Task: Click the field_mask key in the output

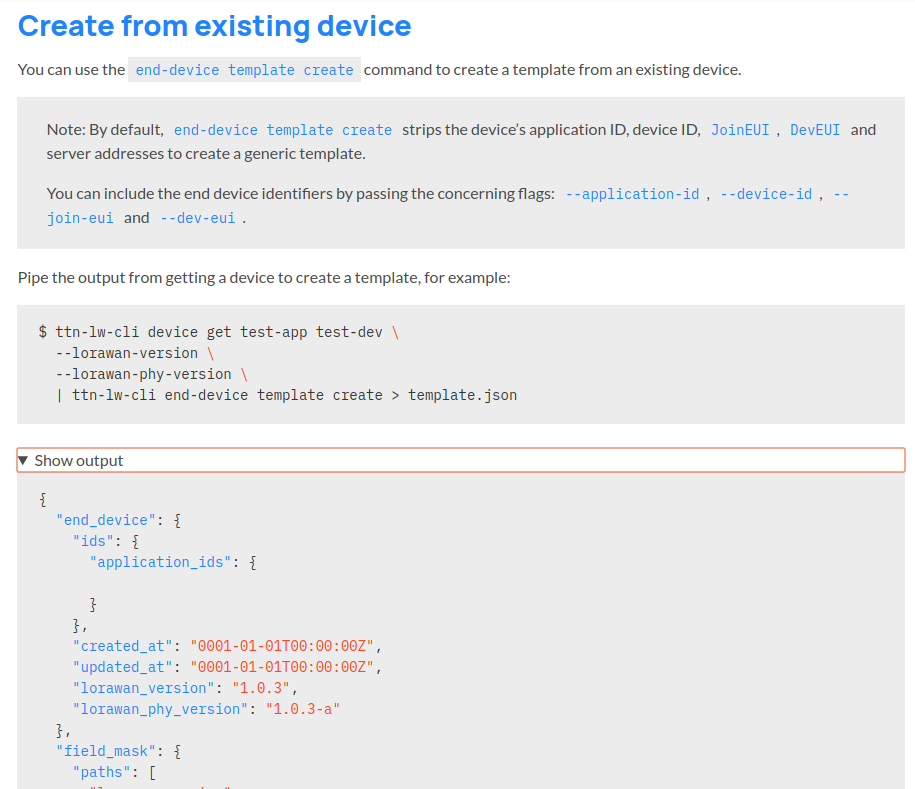Action: tap(106, 750)
